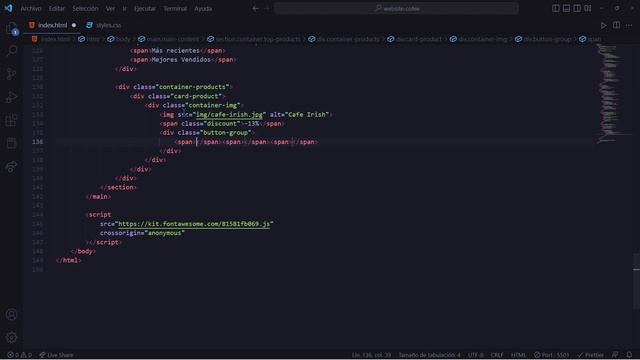Click the crossorigin="anonymous" line

[142, 233]
